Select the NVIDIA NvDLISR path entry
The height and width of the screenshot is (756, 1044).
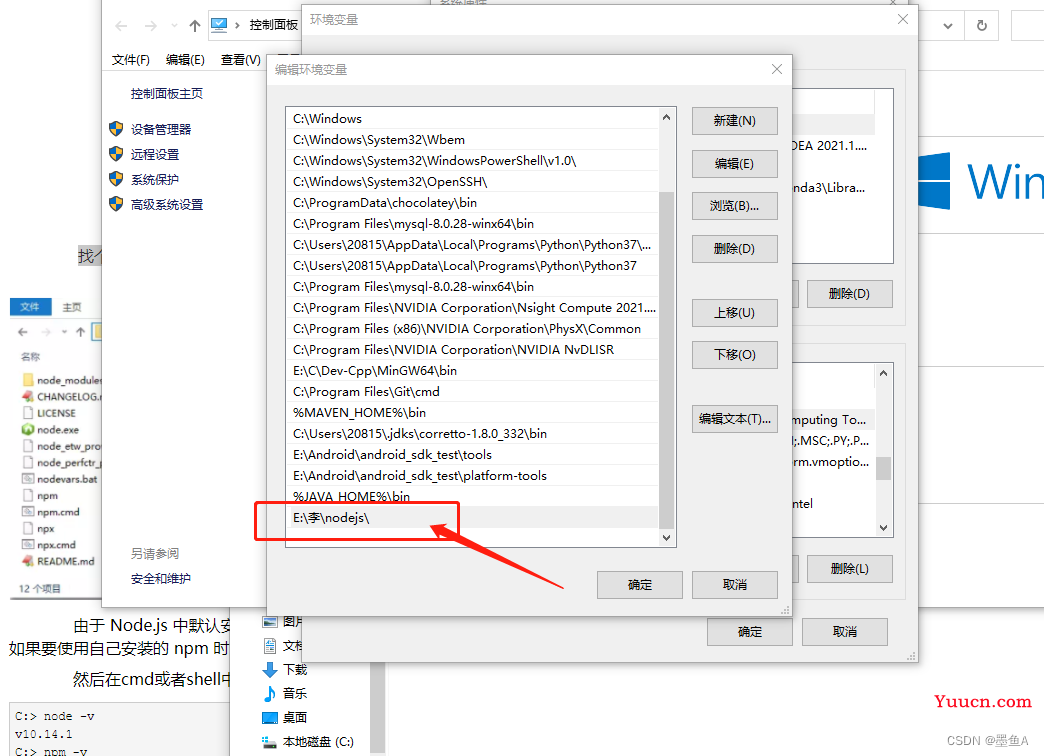coord(472,350)
